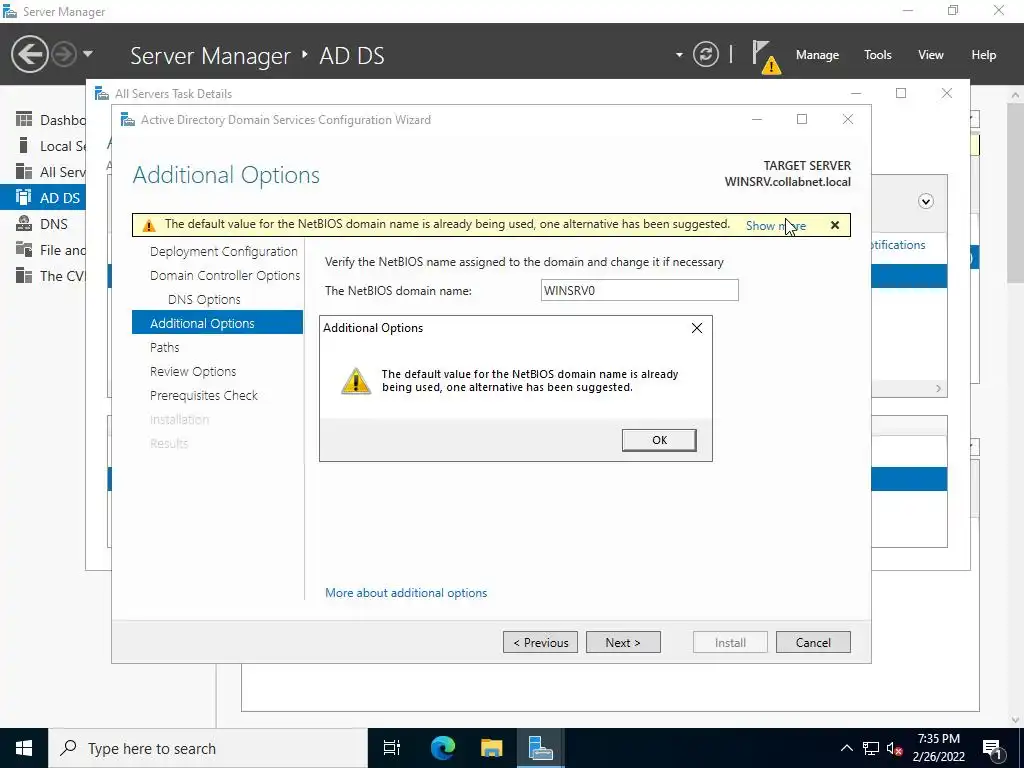Screen dimensions: 1024x768
Task: Open Task View on the taskbar
Action: click(392, 748)
